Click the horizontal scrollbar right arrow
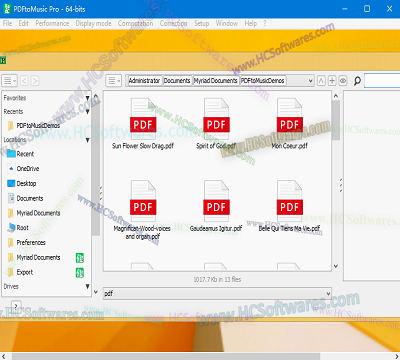Image resolution: width=400 pixels, height=360 pixels. pyautogui.click(x=396, y=356)
